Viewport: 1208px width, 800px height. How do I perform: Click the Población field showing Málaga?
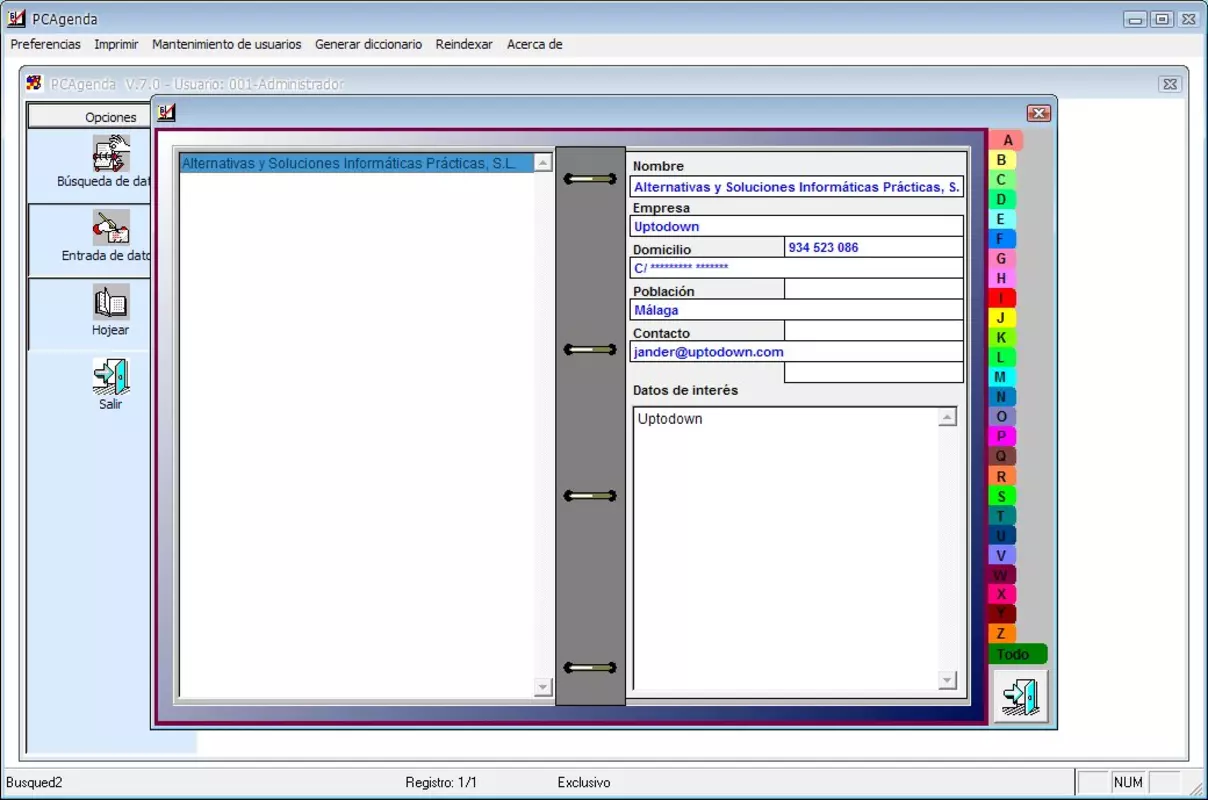797,310
